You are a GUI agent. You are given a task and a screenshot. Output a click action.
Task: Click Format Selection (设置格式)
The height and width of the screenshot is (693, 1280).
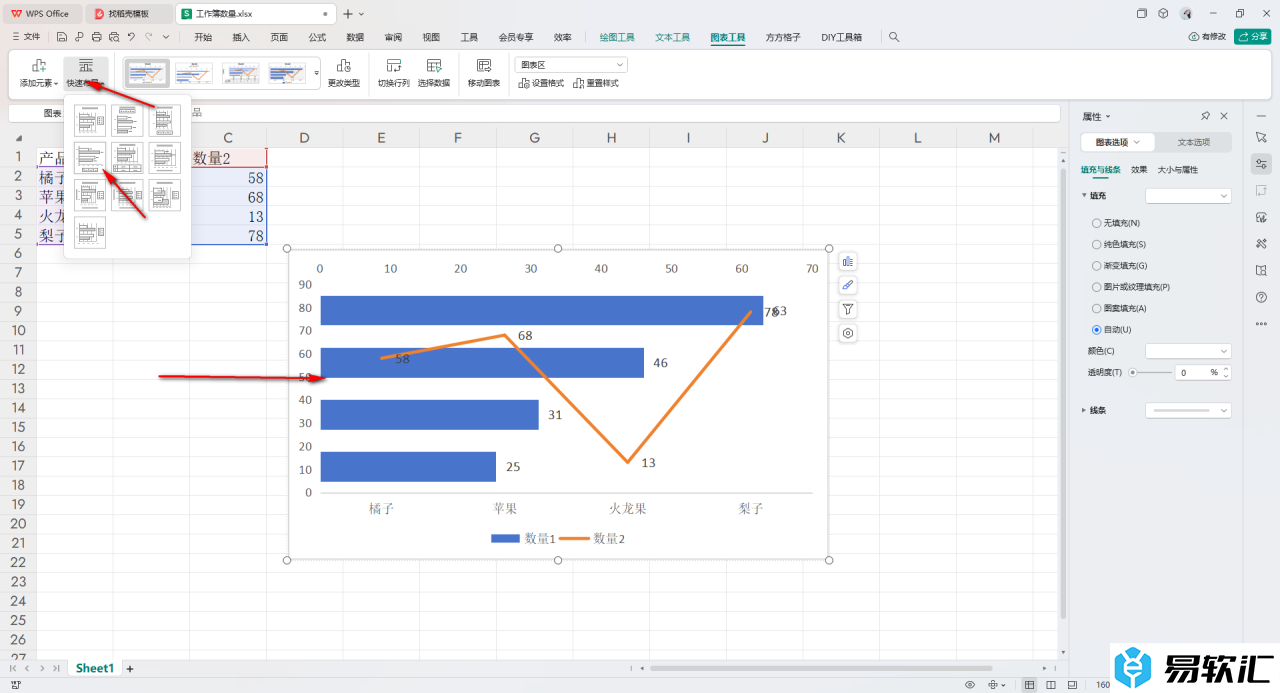click(541, 83)
